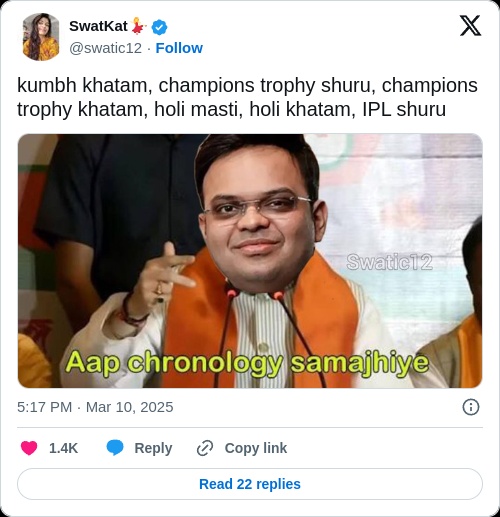Open the tweet info circle icon

tap(471, 407)
